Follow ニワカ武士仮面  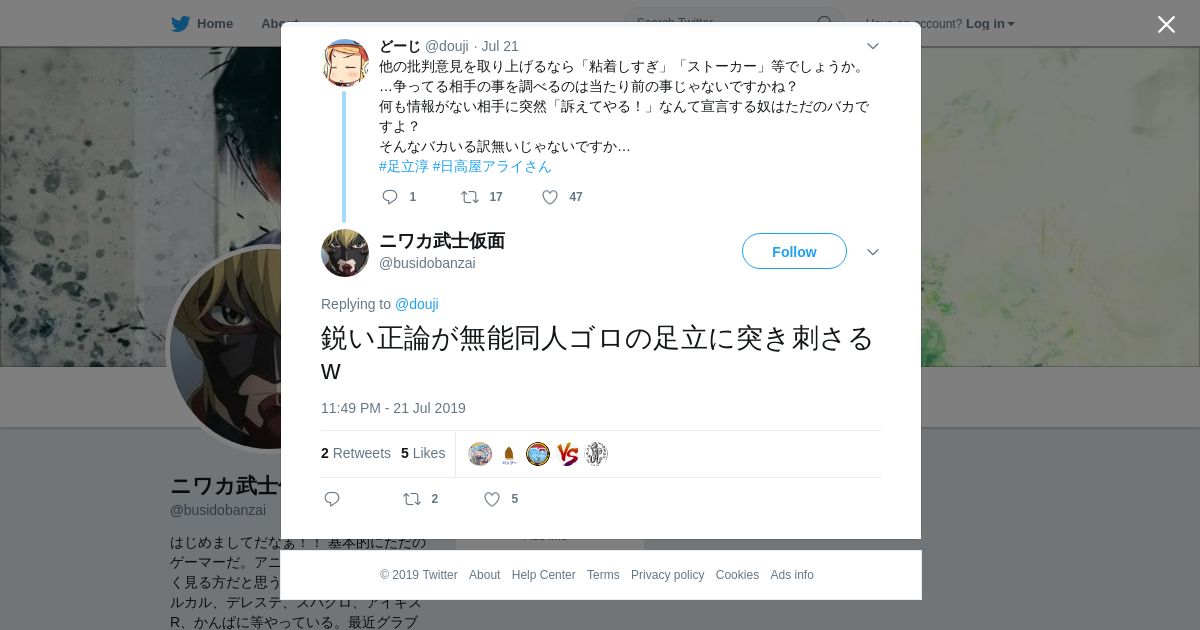794,251
